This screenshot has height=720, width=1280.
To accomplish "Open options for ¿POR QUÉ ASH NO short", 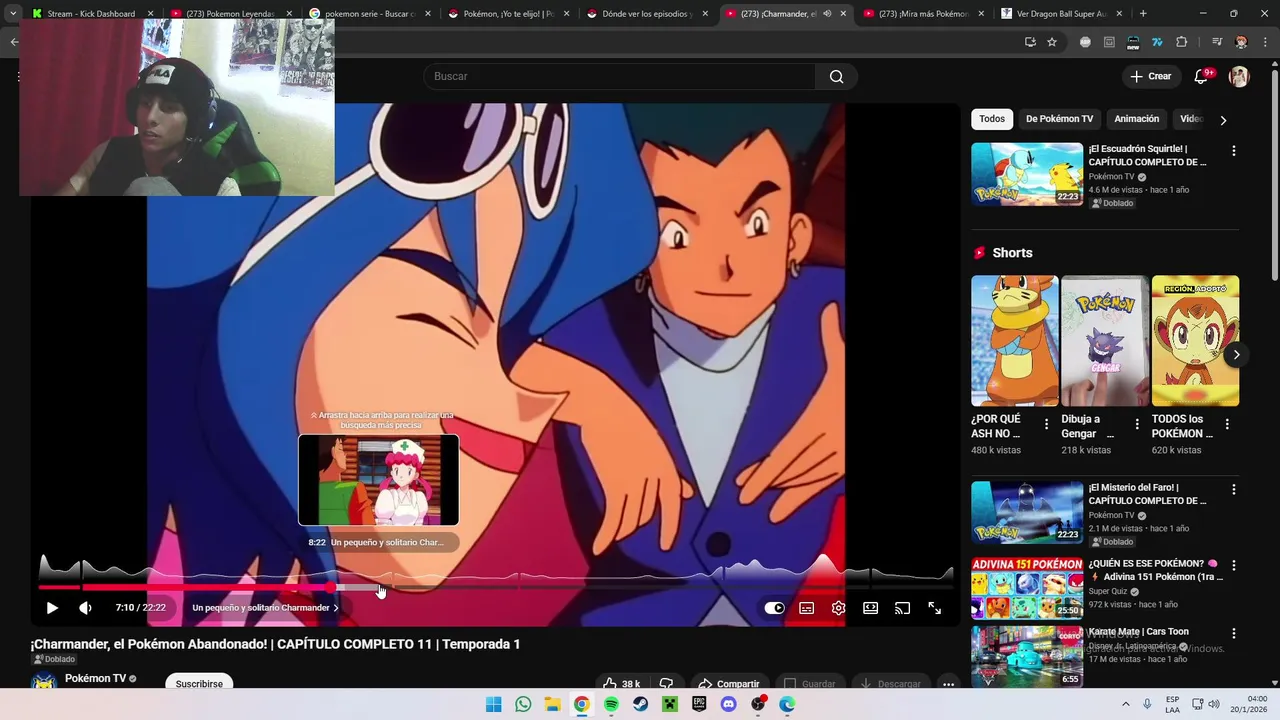I will tap(1047, 424).
